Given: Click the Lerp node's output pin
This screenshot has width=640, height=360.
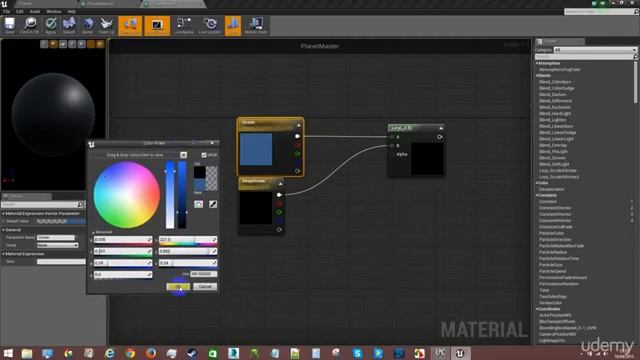Looking at the screenshot, I should [x=440, y=137].
